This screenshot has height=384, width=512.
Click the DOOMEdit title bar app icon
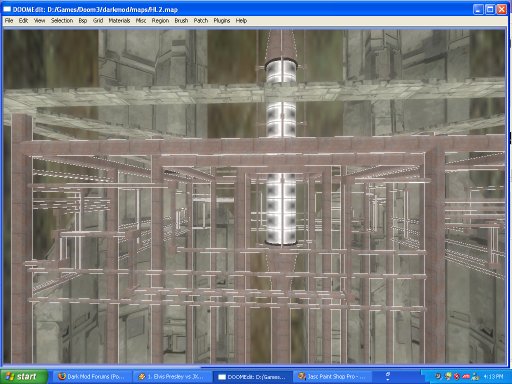7,9
